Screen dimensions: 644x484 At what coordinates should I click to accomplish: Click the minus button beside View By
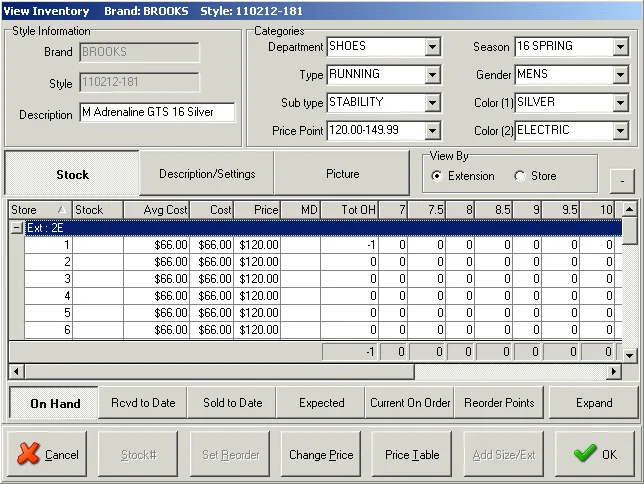pos(622,181)
